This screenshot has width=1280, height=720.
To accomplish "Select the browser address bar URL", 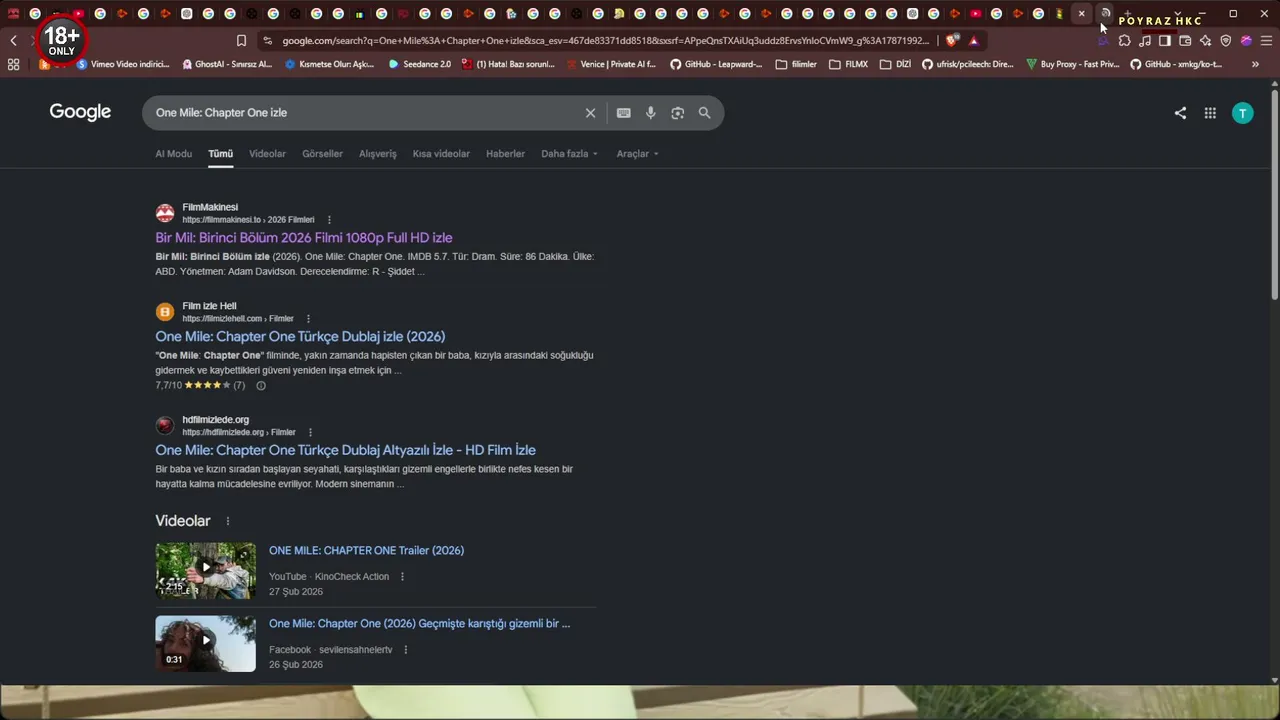I will 606,41.
